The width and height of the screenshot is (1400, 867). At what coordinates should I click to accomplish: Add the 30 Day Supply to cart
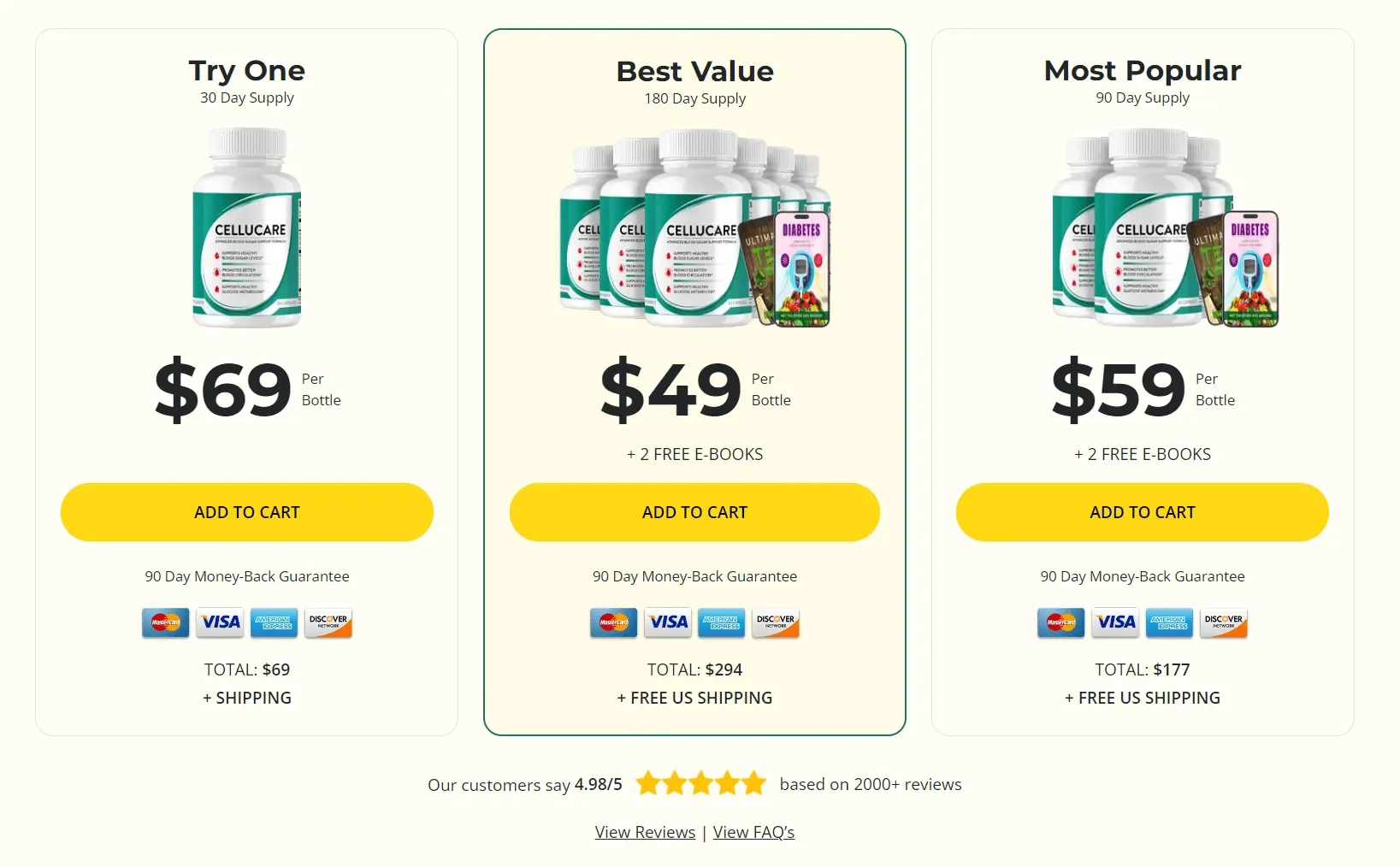(246, 512)
